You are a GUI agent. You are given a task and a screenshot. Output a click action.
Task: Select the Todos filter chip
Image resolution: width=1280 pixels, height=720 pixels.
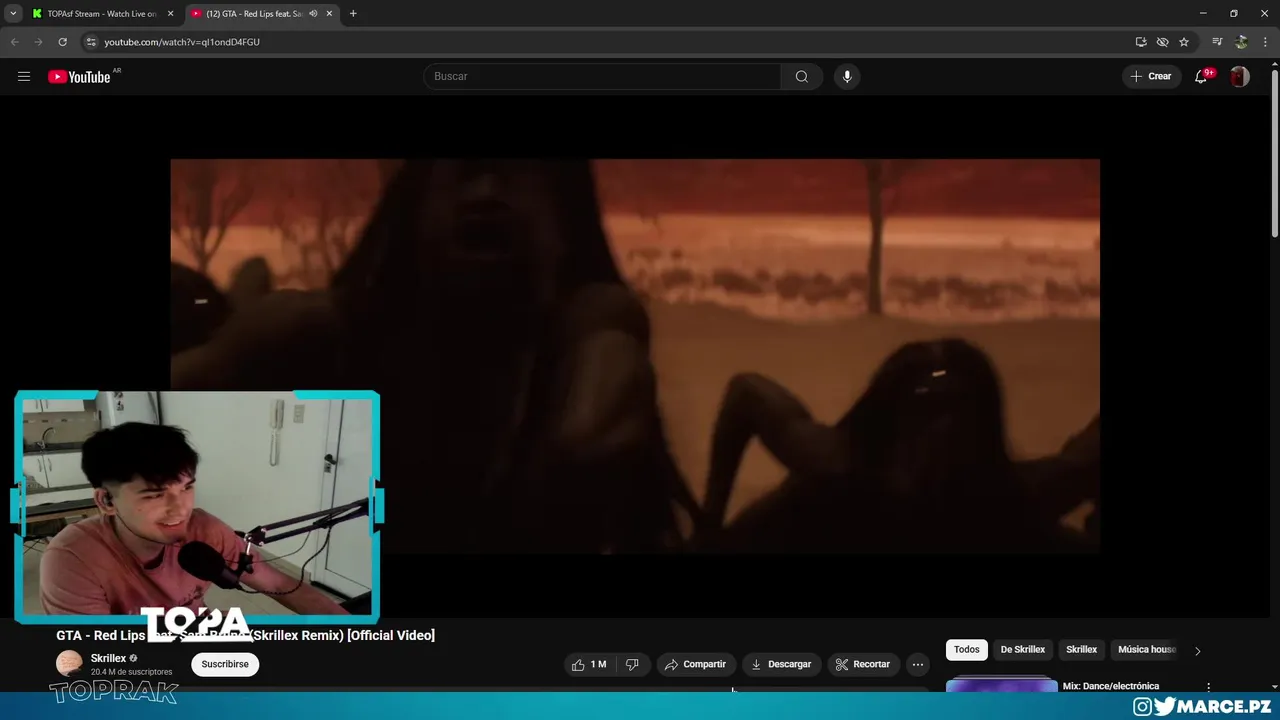point(967,650)
